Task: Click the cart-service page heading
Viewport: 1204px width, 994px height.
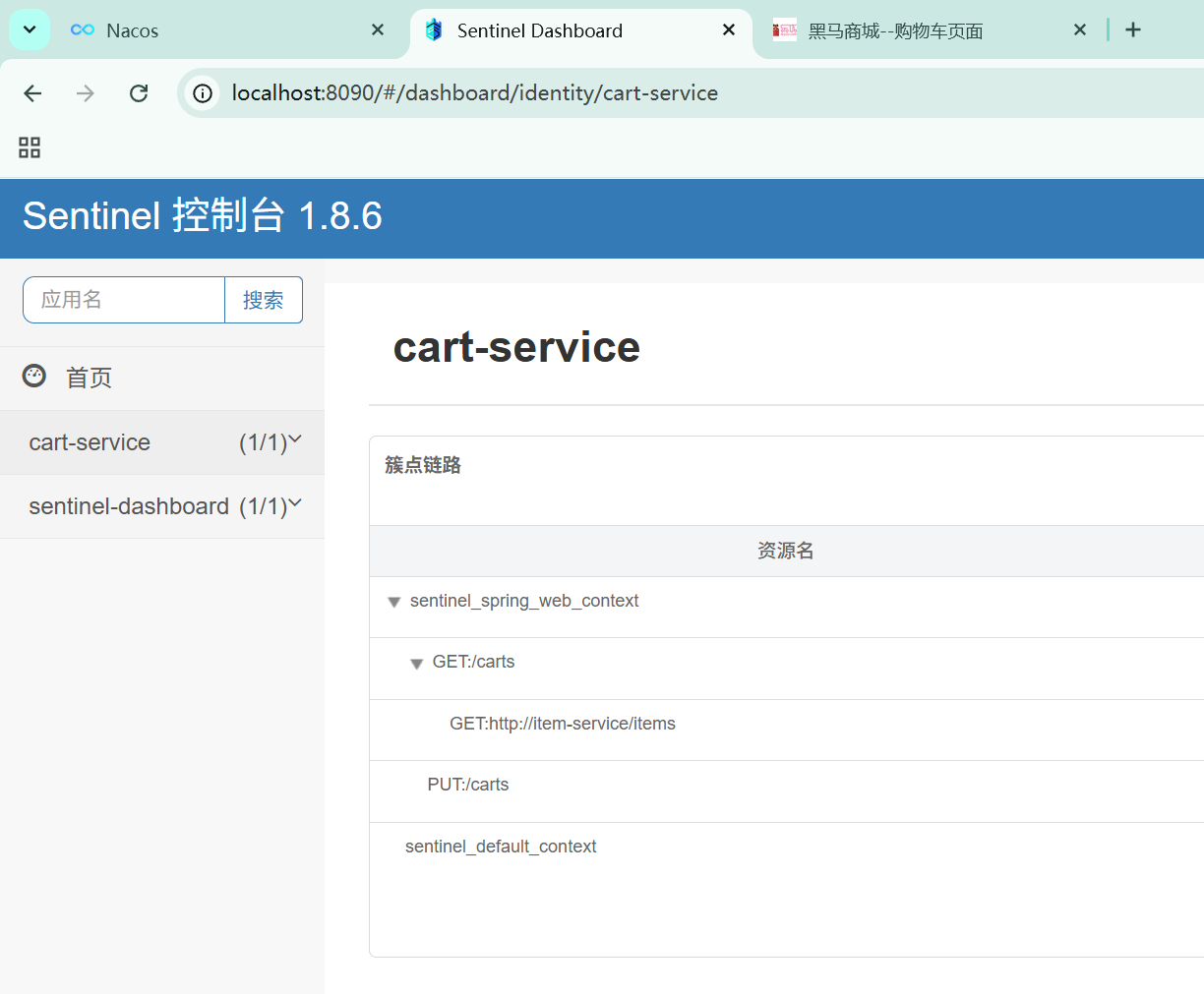Action: point(516,347)
